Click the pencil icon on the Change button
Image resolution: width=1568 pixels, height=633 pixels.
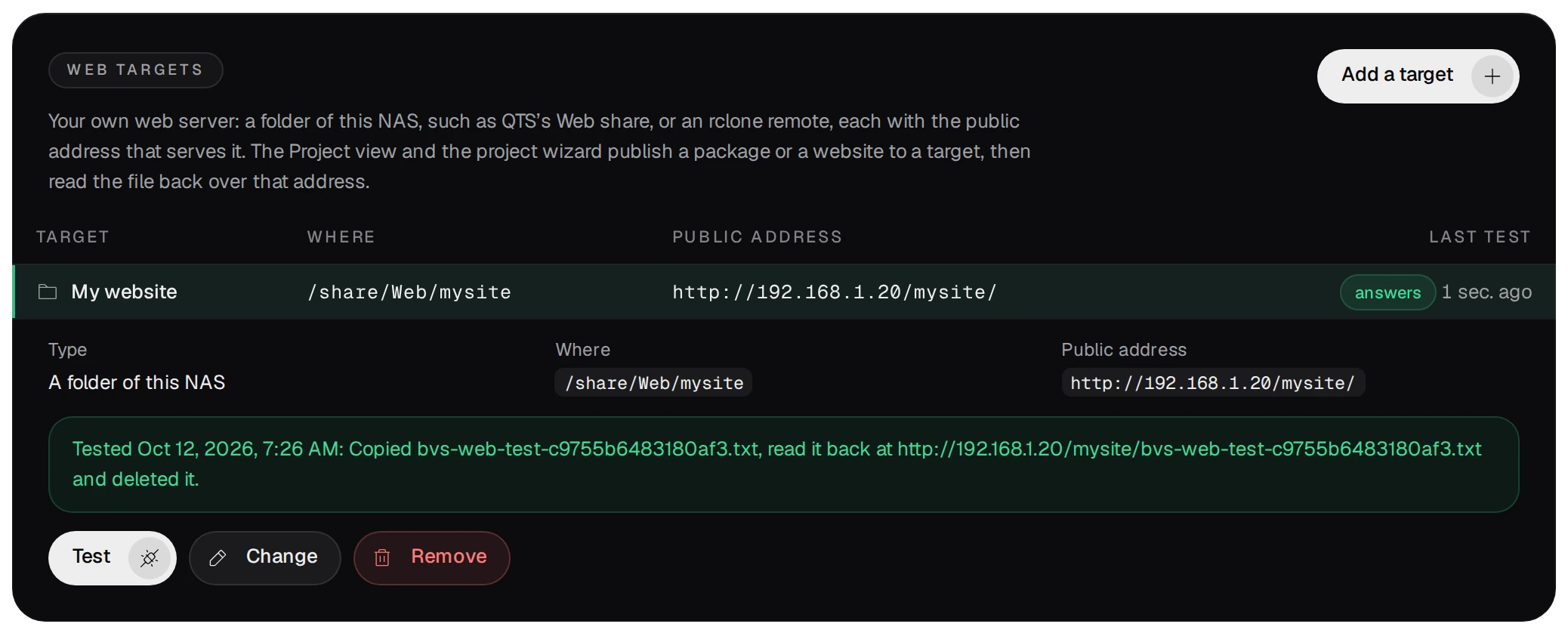coord(218,558)
